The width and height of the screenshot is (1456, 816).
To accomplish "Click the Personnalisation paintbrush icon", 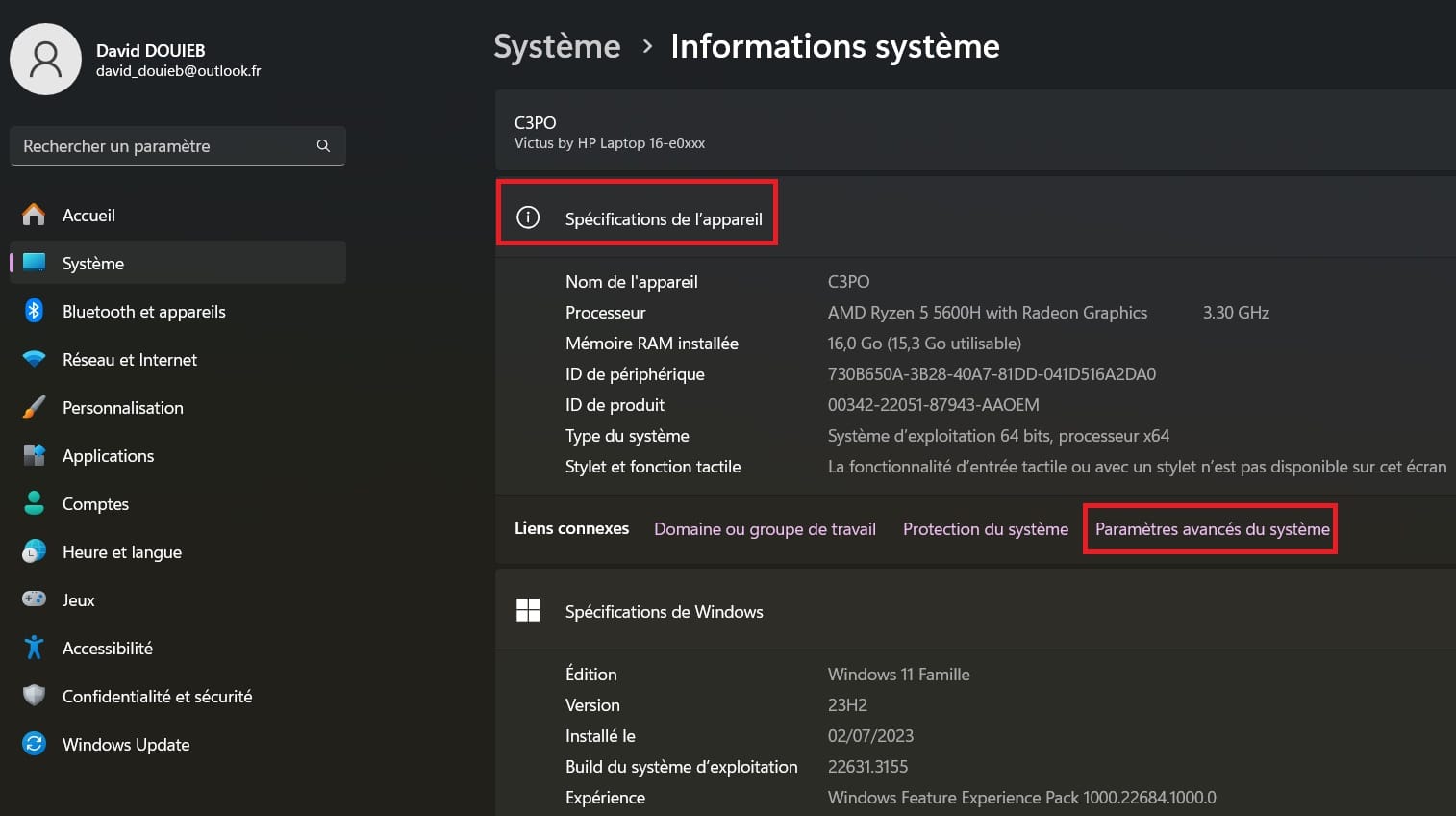I will point(34,407).
